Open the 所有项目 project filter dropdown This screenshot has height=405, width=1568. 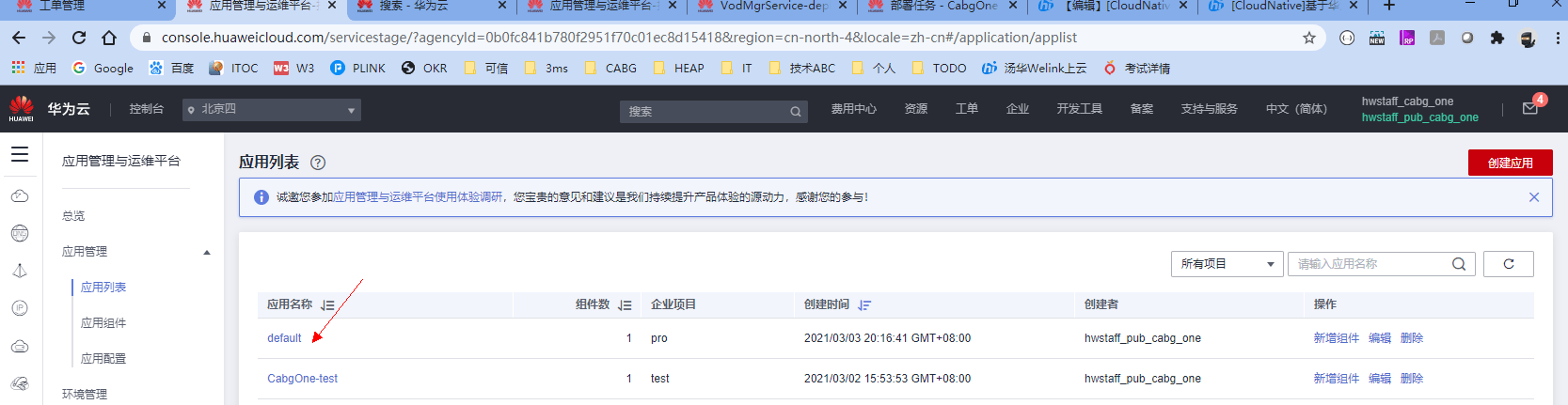point(1227,264)
